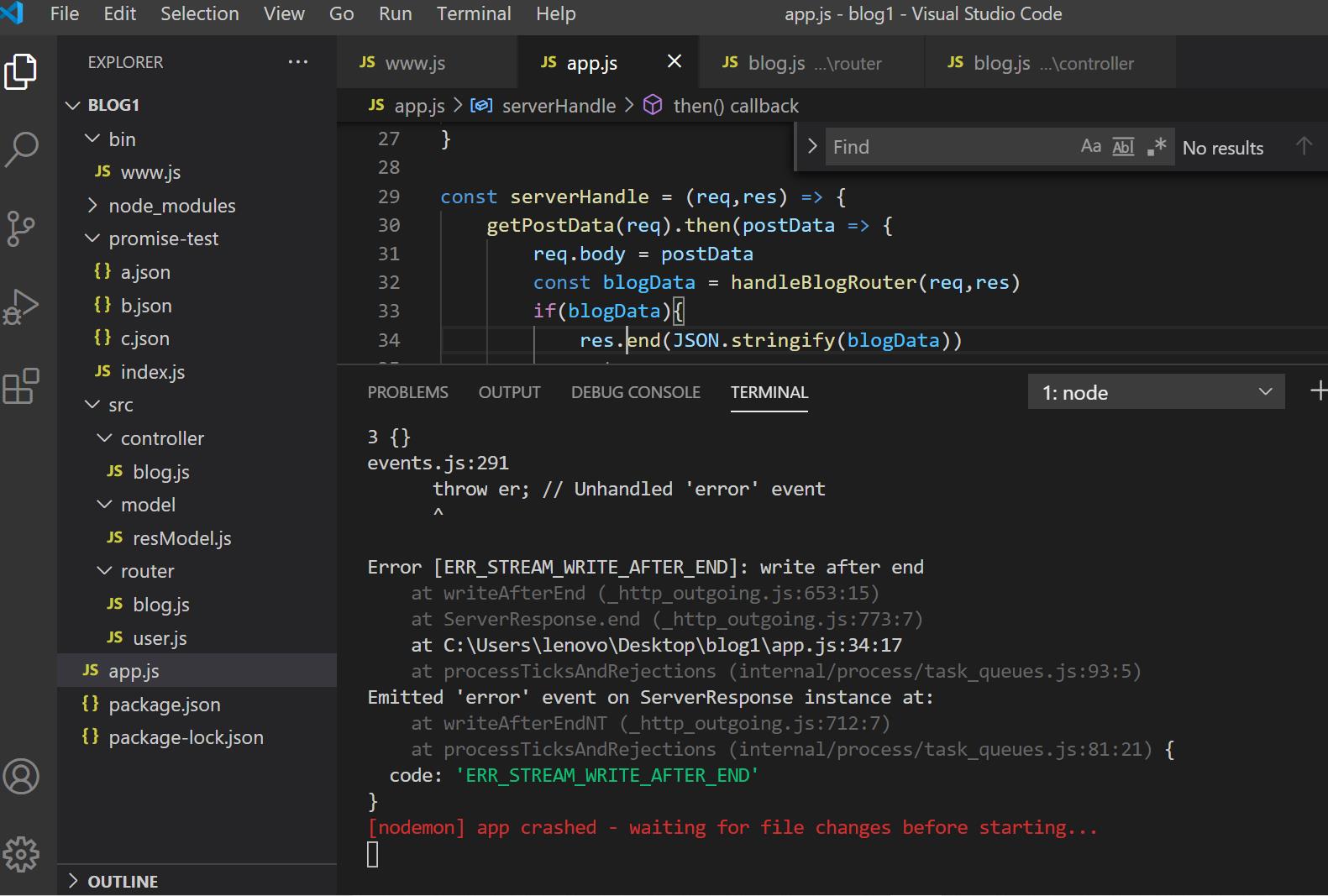Click serverHandle in the breadcrumb

[x=559, y=106]
